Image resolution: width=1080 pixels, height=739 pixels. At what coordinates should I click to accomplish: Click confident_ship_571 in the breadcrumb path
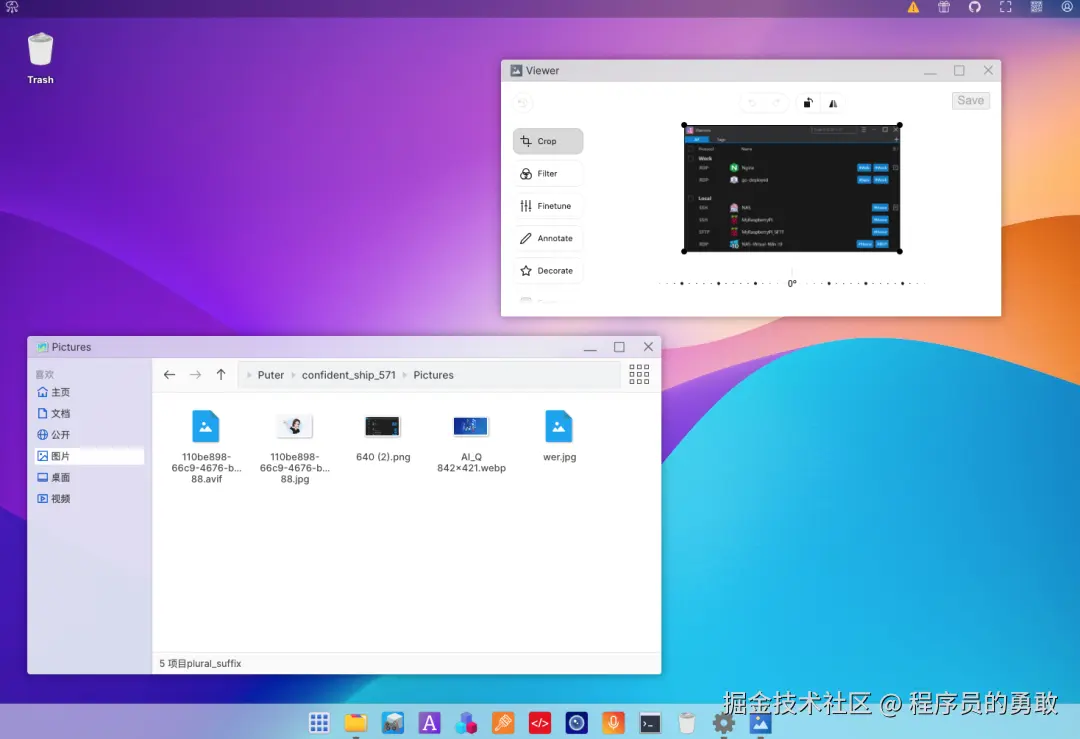point(349,375)
